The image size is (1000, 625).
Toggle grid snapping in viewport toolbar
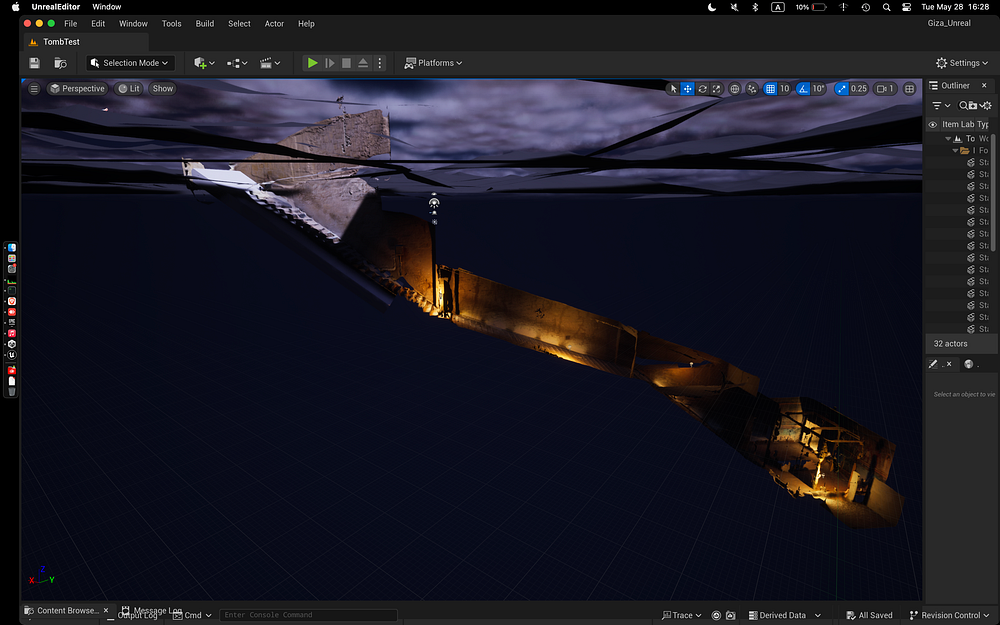[x=770, y=89]
